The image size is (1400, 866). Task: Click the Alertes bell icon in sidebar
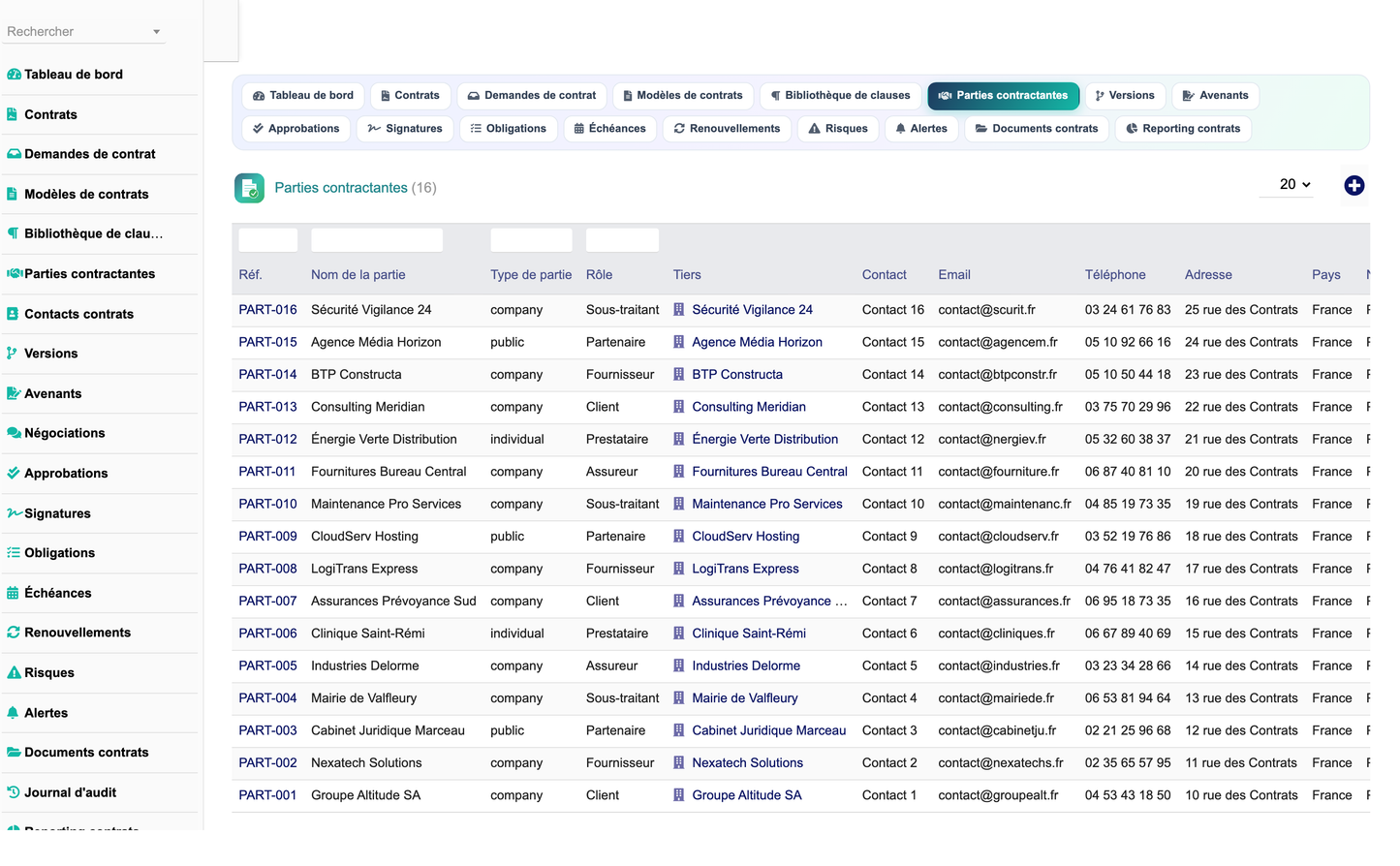pyautogui.click(x=13, y=713)
